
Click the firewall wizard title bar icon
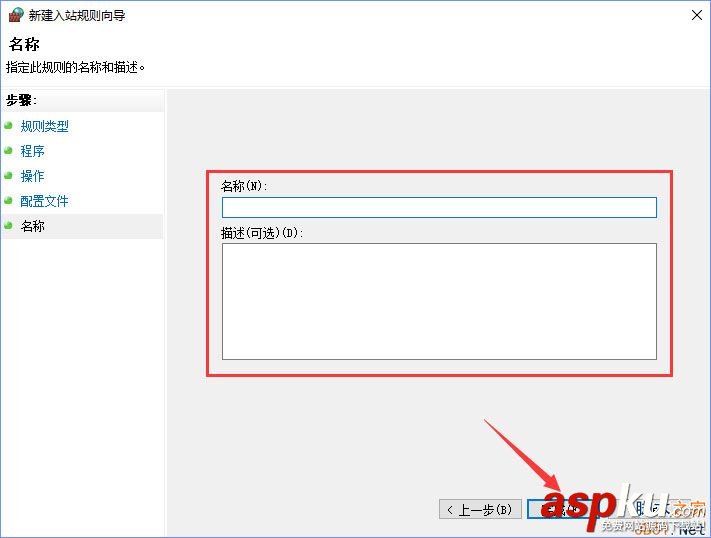tap(16, 15)
